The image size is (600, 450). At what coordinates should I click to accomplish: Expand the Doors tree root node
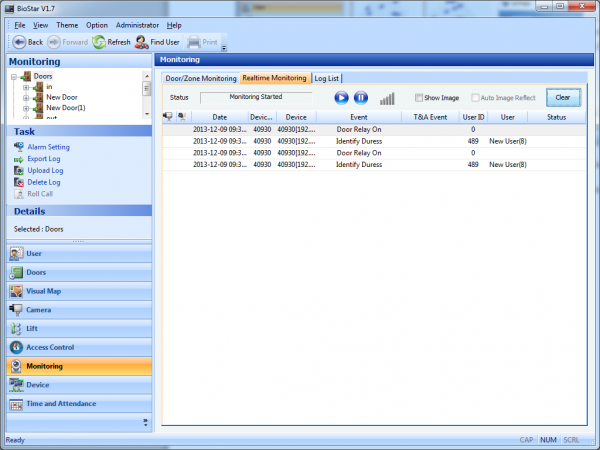14,76
